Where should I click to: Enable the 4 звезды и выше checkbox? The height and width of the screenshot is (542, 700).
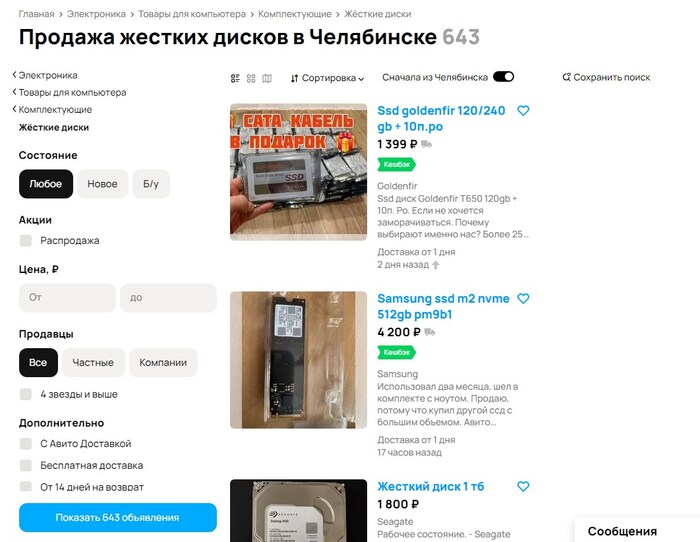coord(26,394)
